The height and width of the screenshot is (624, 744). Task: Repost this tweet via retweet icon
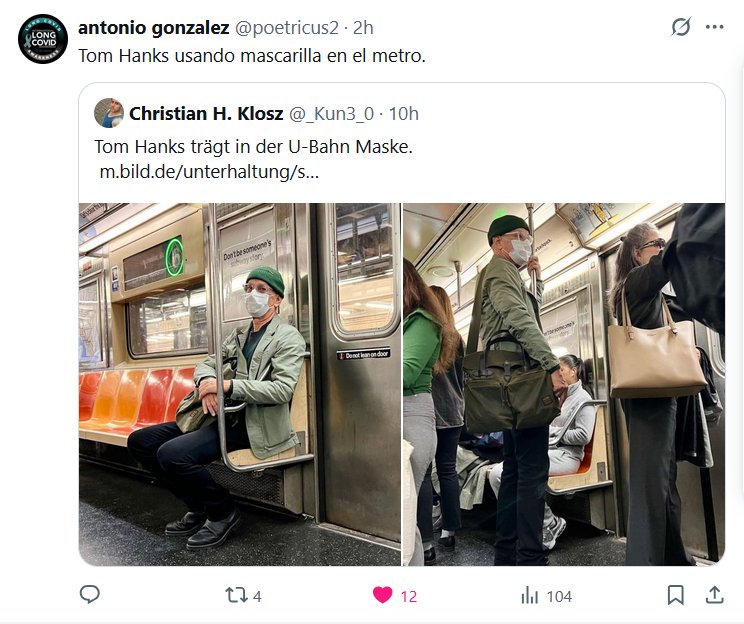(x=236, y=595)
